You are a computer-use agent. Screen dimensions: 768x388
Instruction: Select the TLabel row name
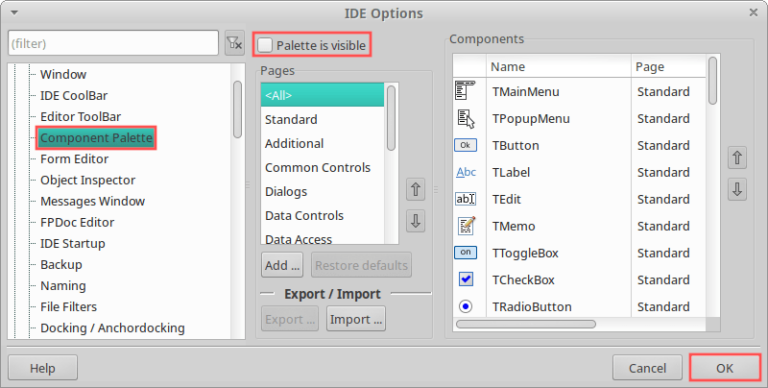(511, 172)
